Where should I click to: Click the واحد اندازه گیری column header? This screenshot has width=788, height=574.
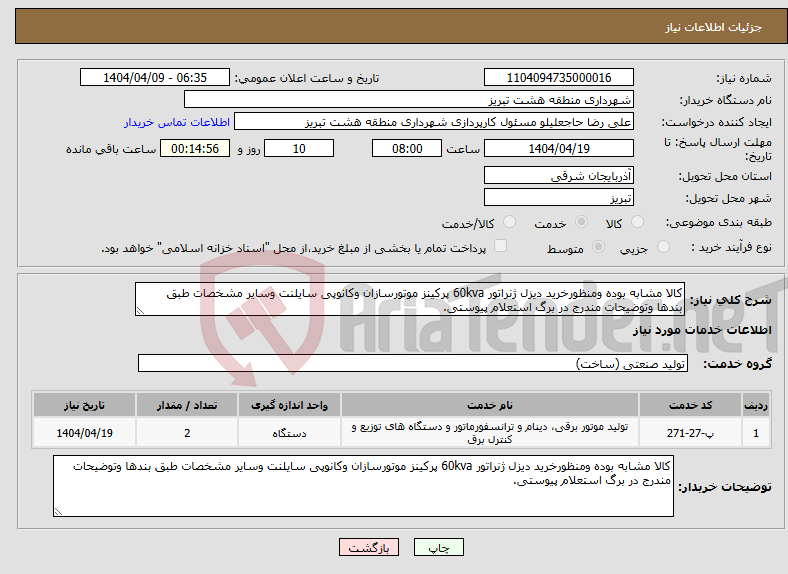tap(289, 405)
